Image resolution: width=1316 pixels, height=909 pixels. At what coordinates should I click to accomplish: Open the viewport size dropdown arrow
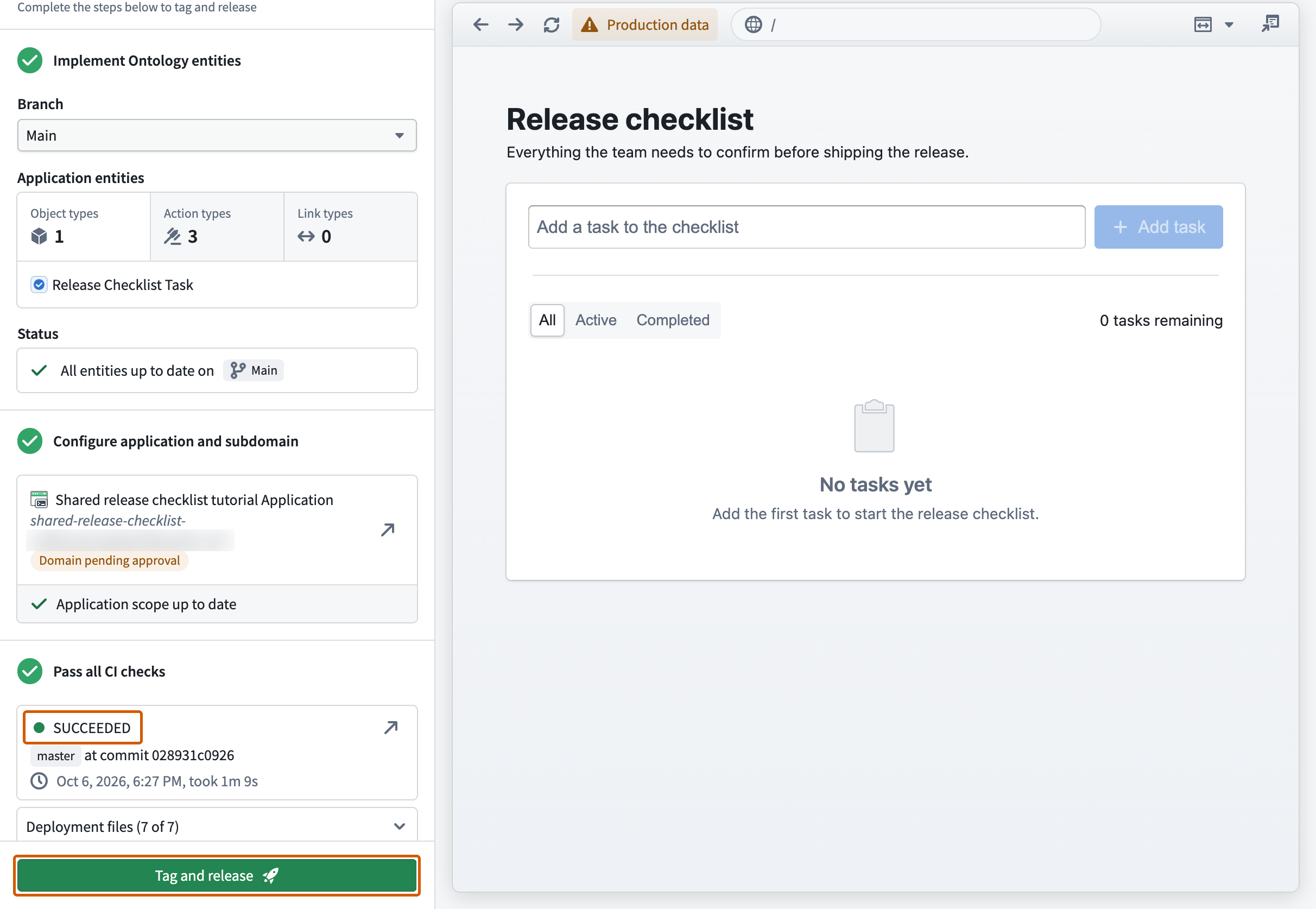pos(1229,25)
